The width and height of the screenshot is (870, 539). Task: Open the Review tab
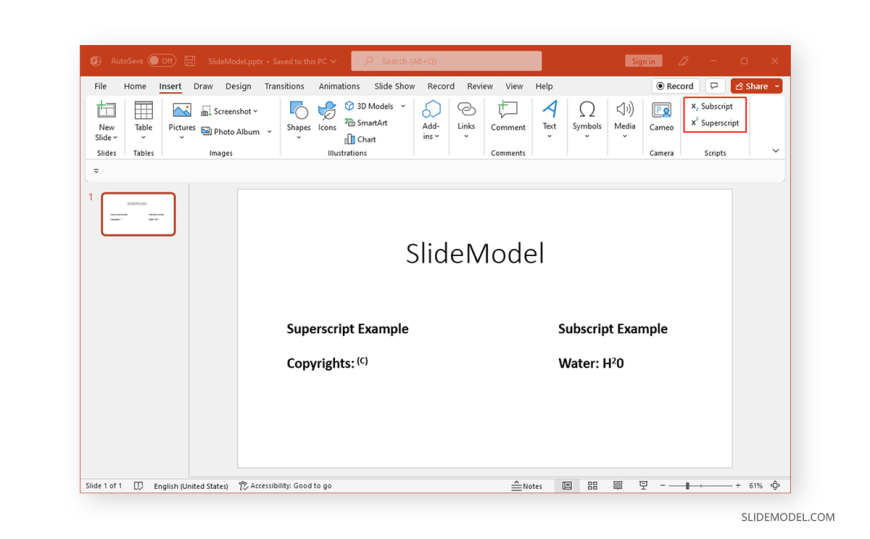[480, 86]
